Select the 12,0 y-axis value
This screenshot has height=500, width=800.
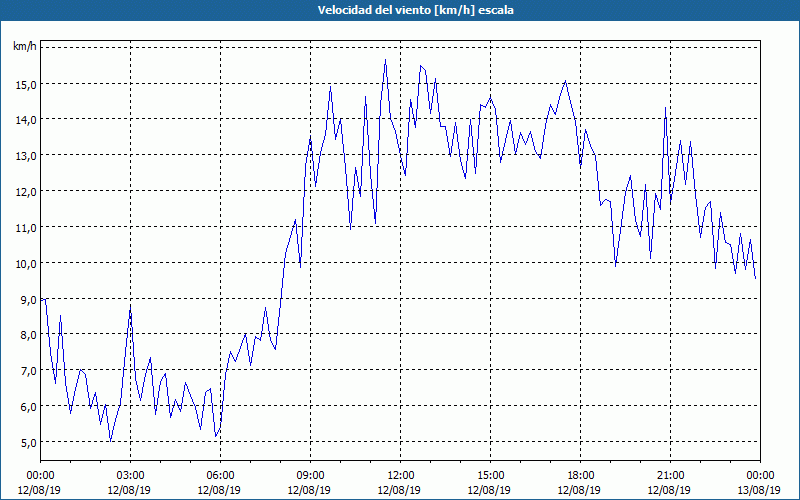[x=26, y=192]
